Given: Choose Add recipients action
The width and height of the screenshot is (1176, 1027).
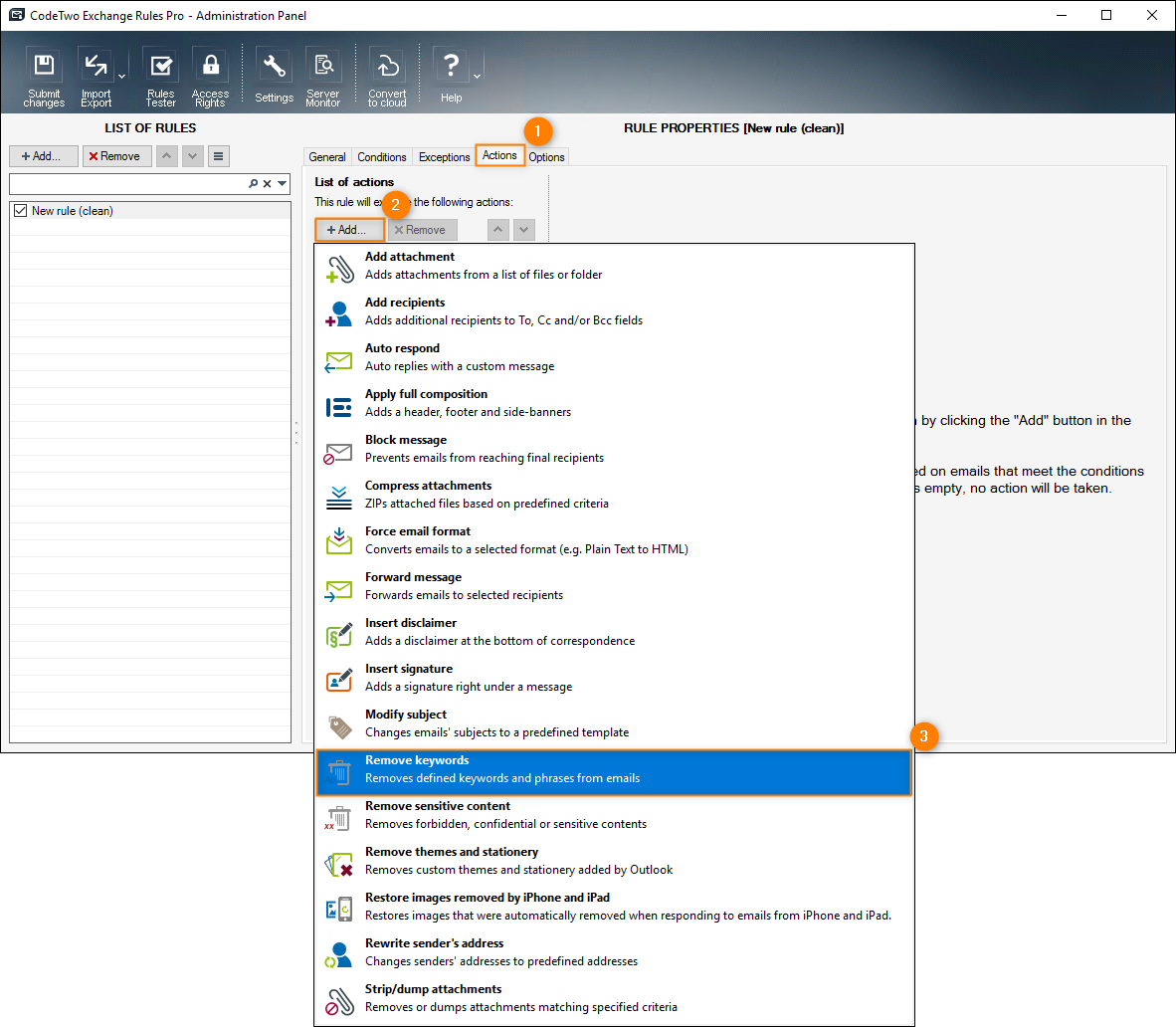Looking at the screenshot, I should (x=614, y=312).
